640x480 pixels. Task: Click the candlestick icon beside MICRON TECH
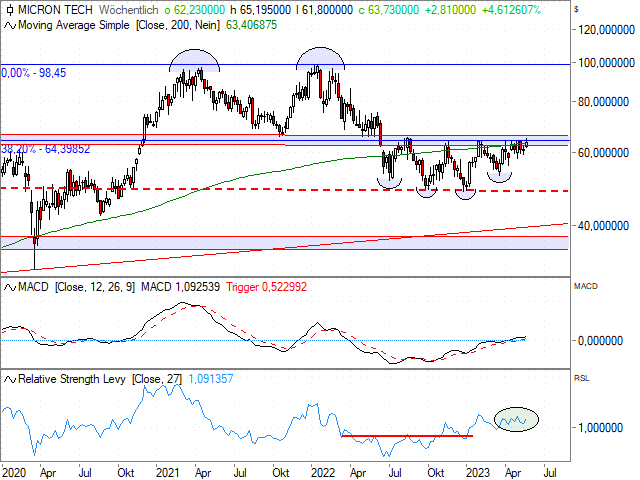click(x=9, y=9)
